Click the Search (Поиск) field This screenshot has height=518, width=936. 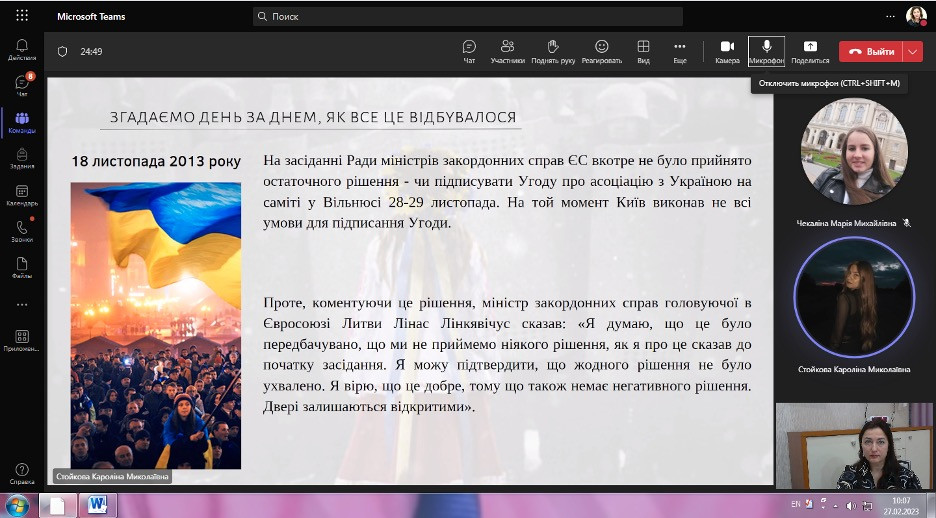click(468, 16)
